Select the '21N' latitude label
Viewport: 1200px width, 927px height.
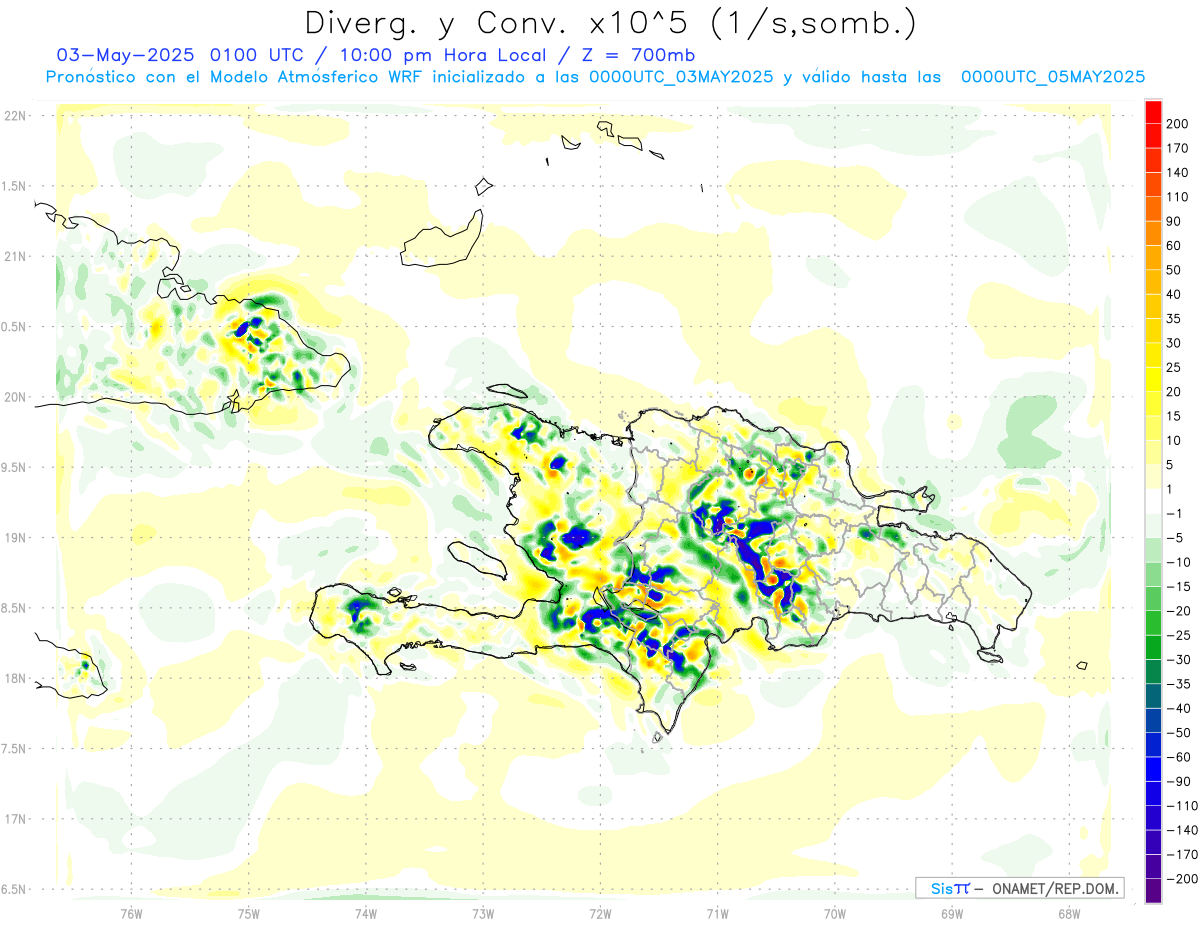pos(14,256)
